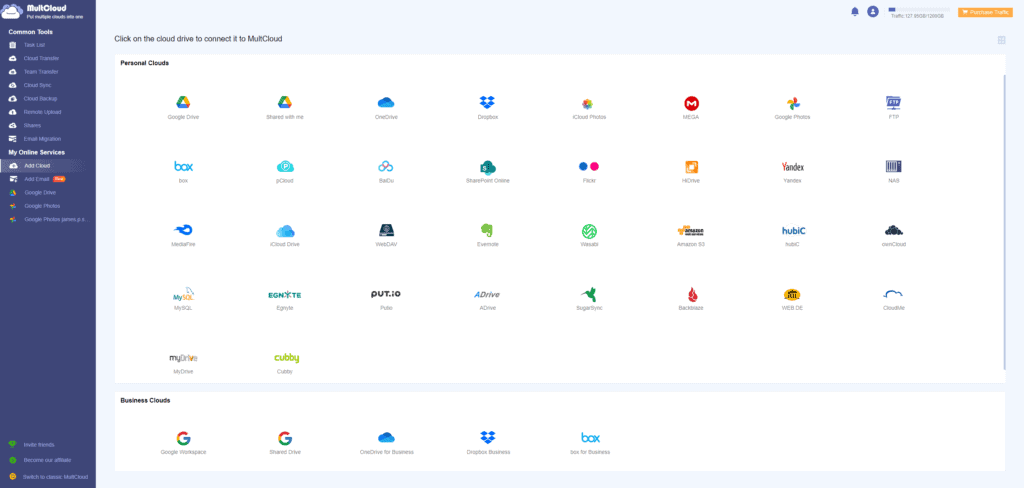Add the SharePoint Online cloud

487,167
